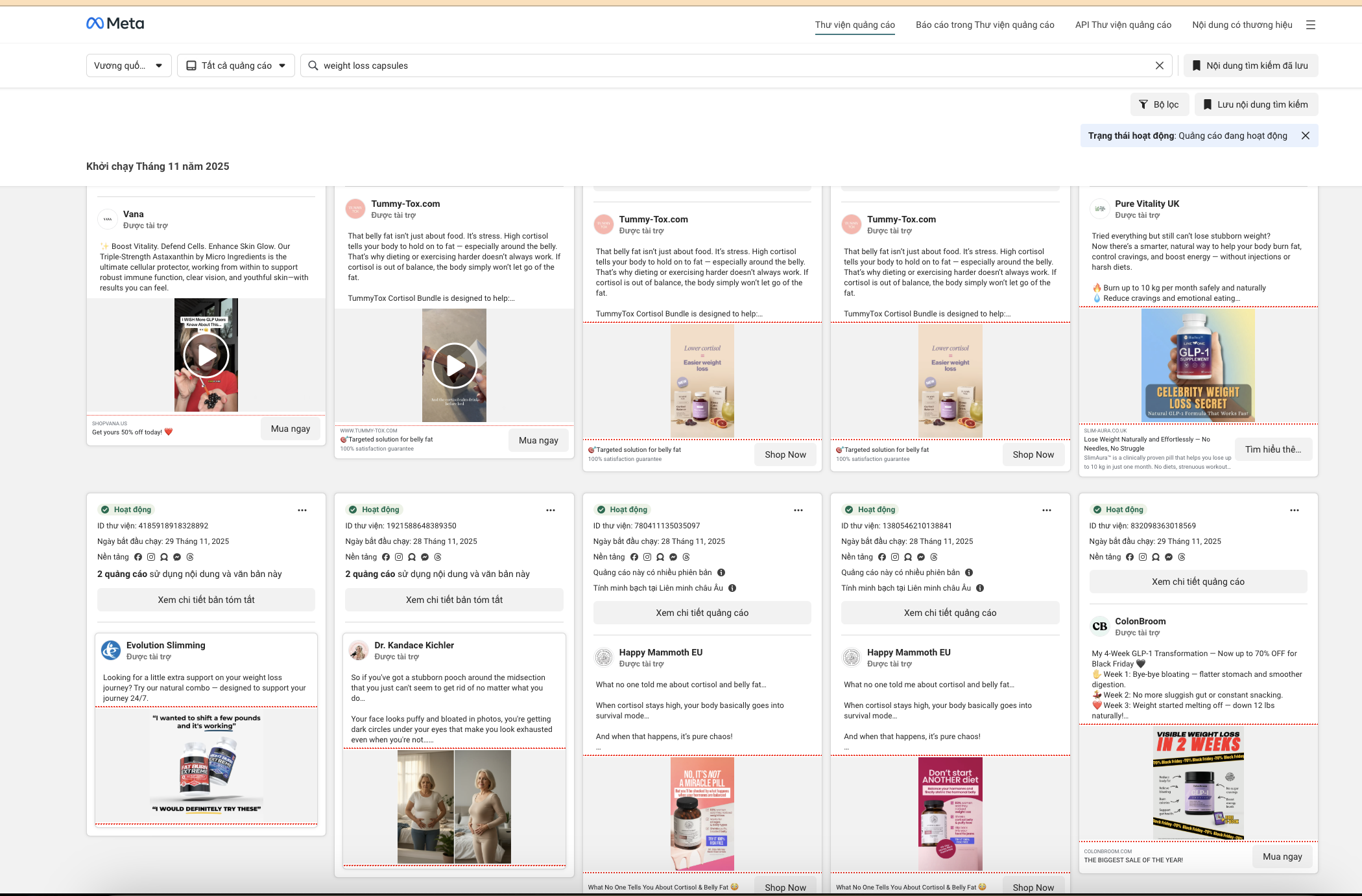Open three-dots menu on Evolution Slimming ad
1362x896 pixels.
click(302, 510)
